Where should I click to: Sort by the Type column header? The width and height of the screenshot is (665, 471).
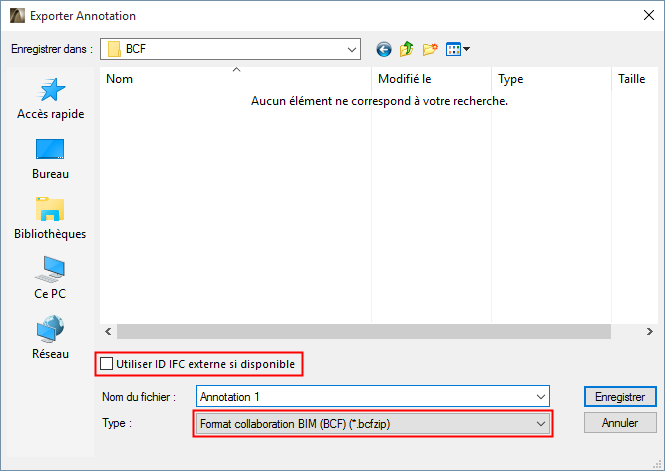click(x=550, y=79)
